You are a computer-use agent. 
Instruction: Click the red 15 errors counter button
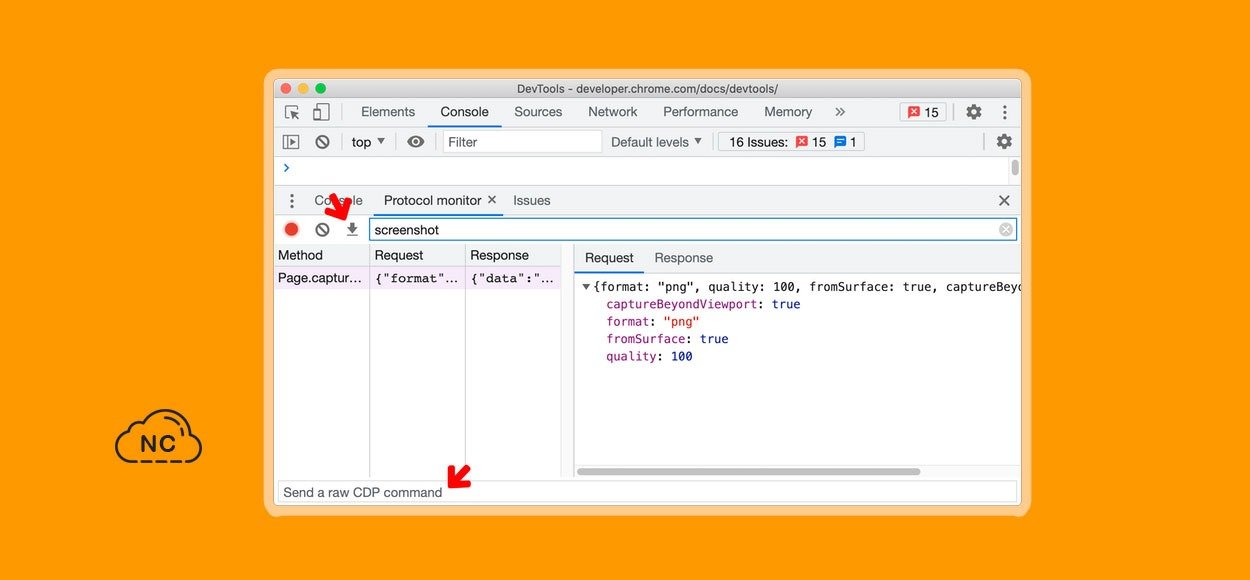(x=922, y=112)
